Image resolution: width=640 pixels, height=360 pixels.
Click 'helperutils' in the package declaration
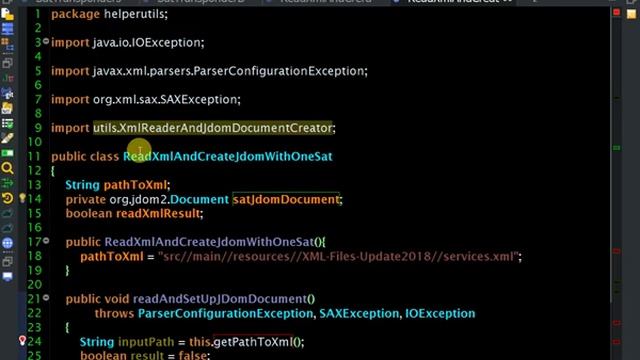(x=134, y=14)
